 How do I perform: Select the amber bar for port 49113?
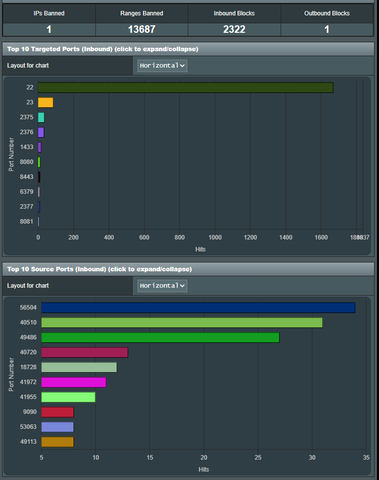(x=57, y=442)
